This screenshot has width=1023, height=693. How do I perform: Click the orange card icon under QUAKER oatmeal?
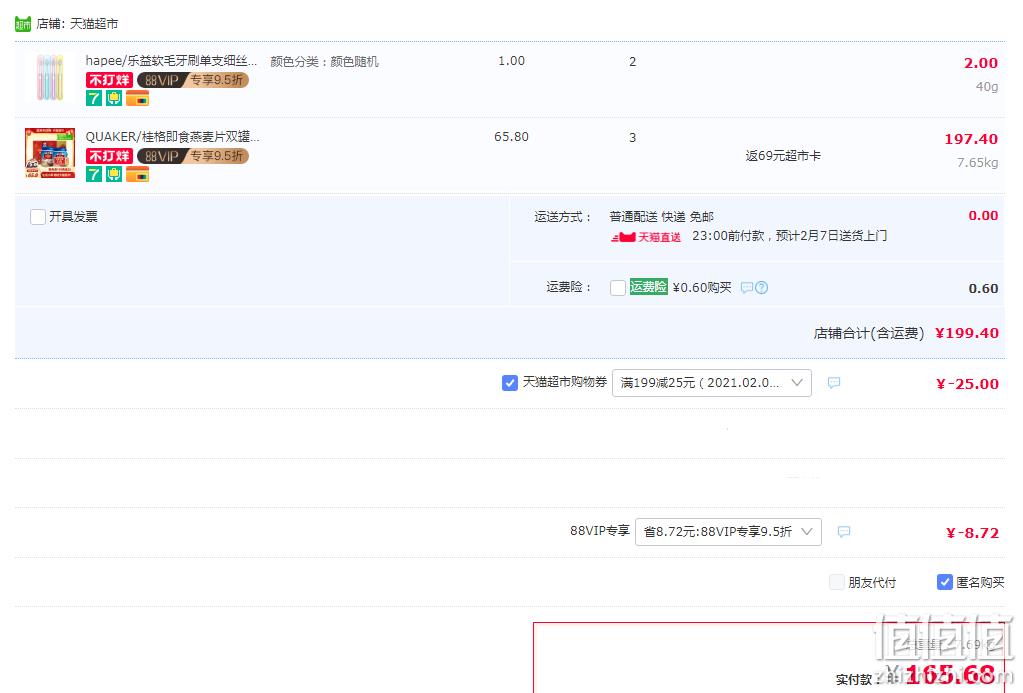137,174
